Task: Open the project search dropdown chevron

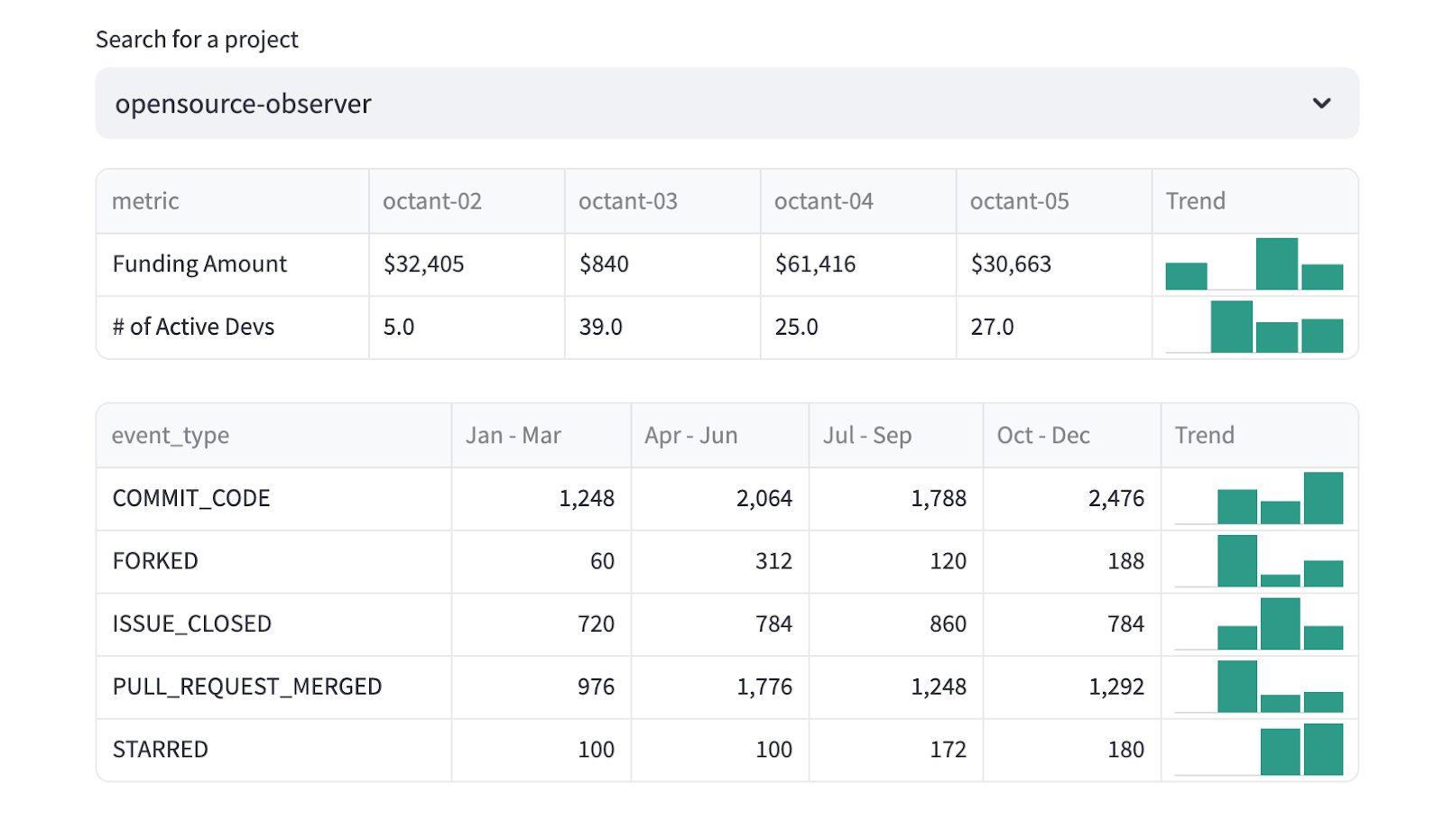Action: pyautogui.click(x=1321, y=103)
